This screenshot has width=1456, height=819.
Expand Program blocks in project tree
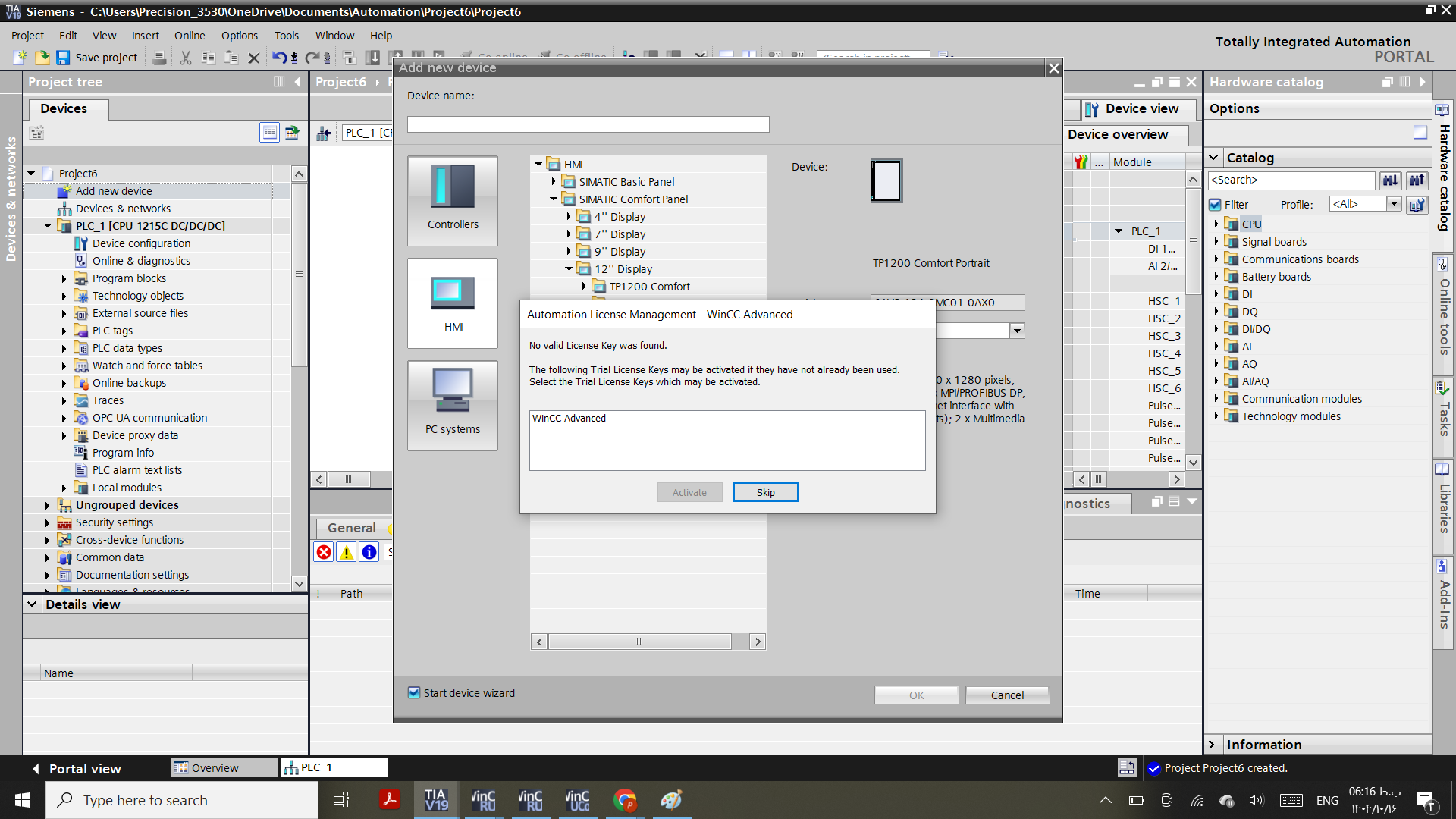(64, 278)
